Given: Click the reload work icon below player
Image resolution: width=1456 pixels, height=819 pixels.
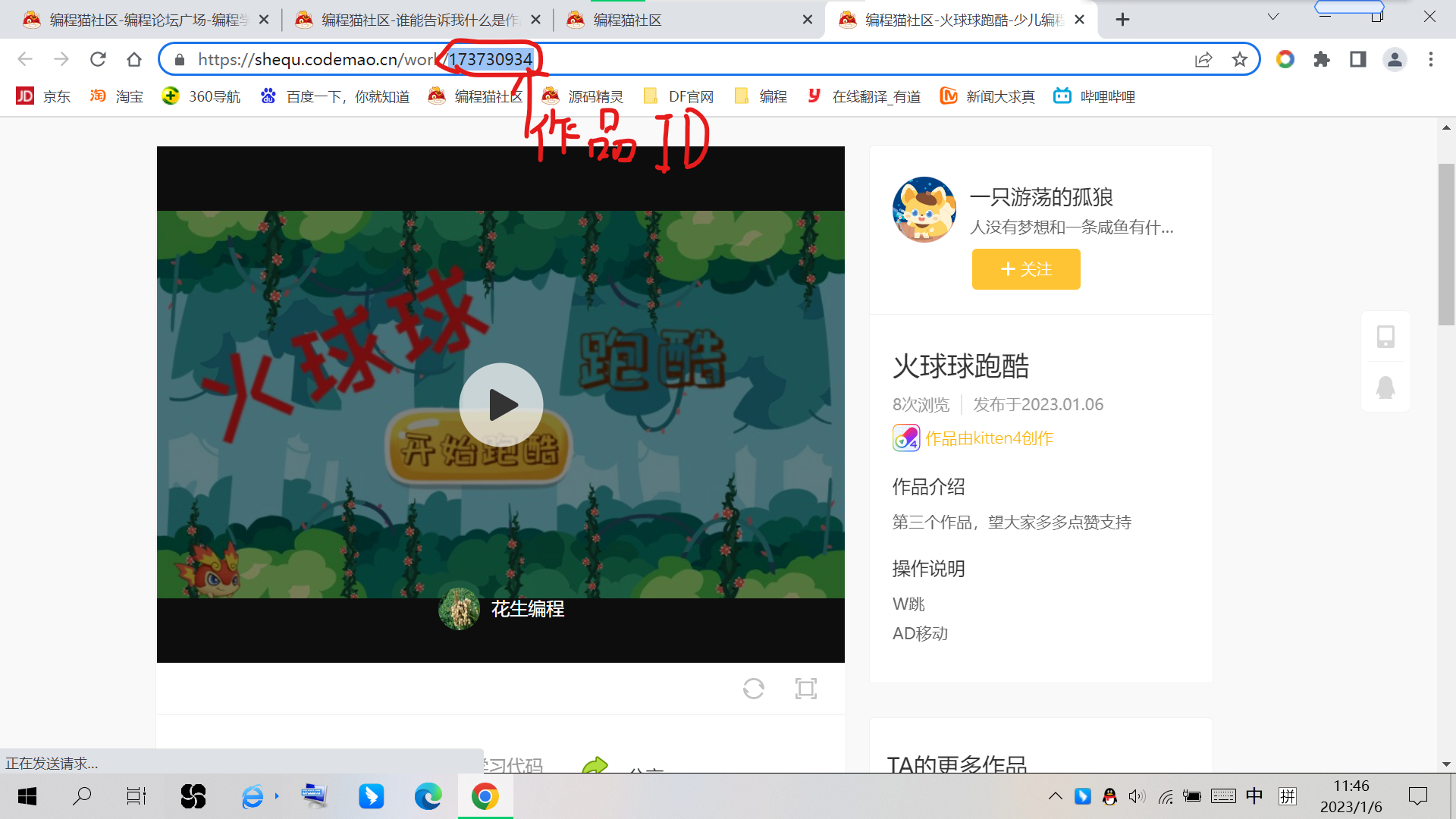Looking at the screenshot, I should pyautogui.click(x=754, y=689).
